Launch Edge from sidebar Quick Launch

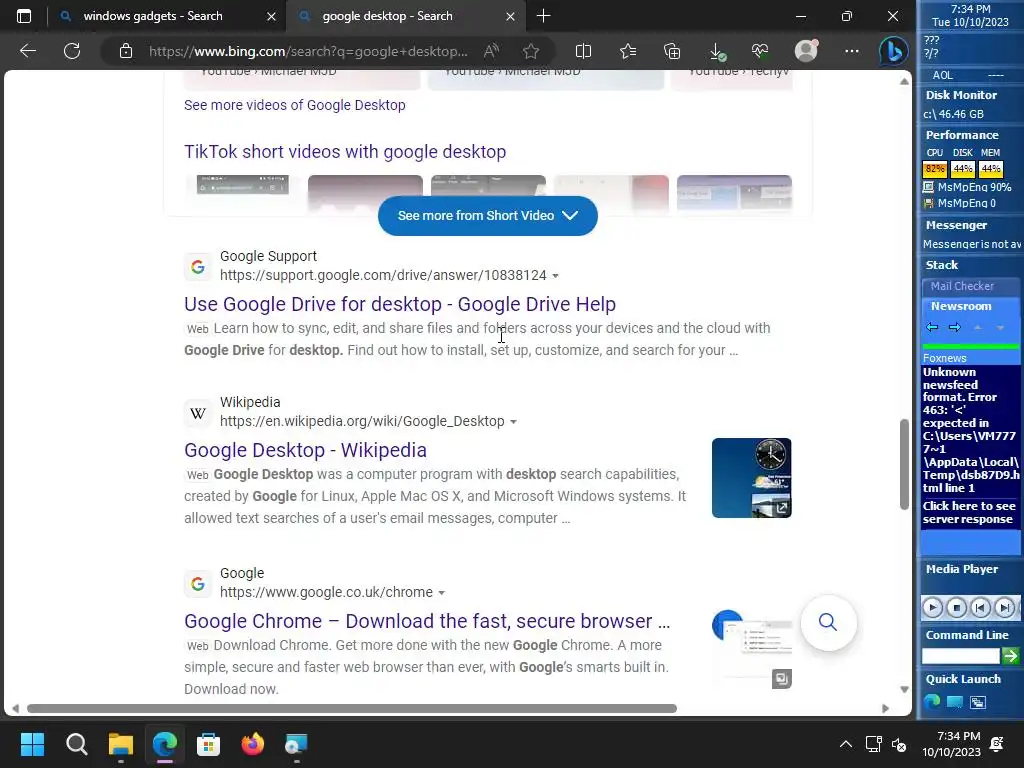coord(932,701)
